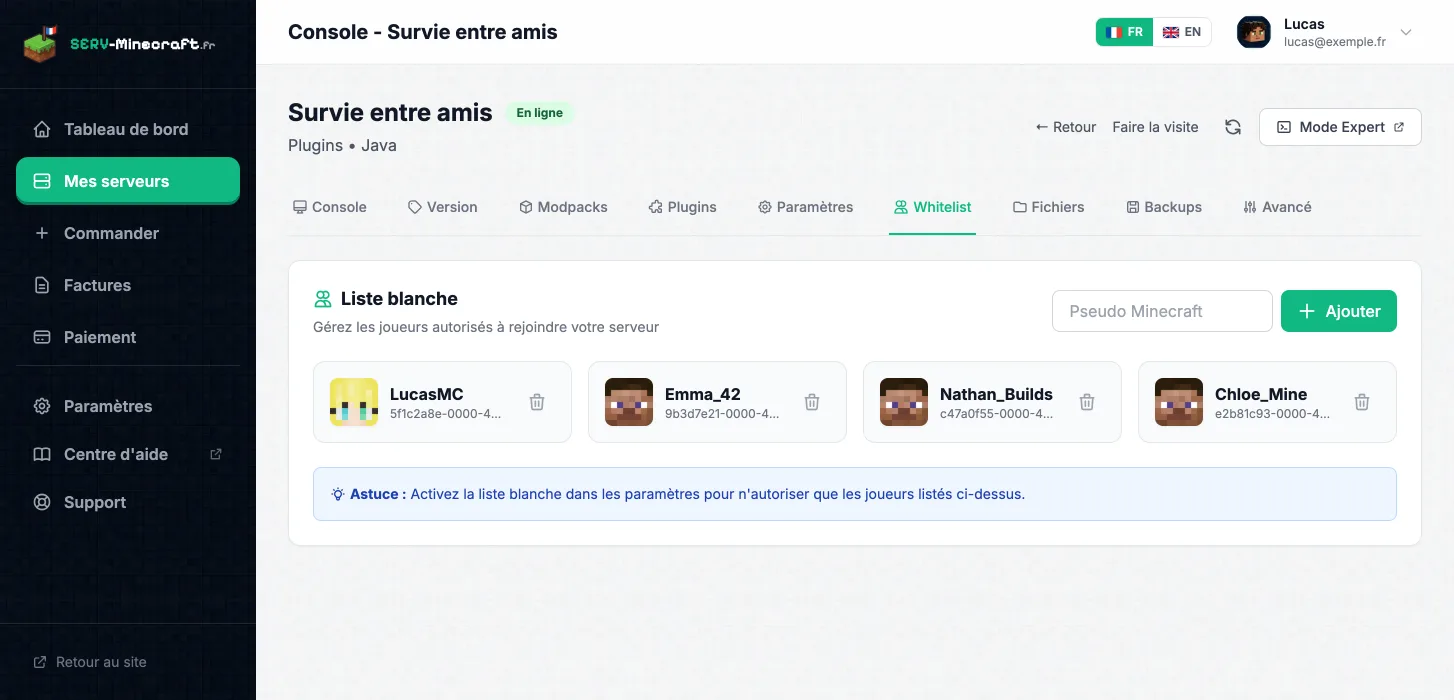Select the Whitelist tab

(933, 207)
